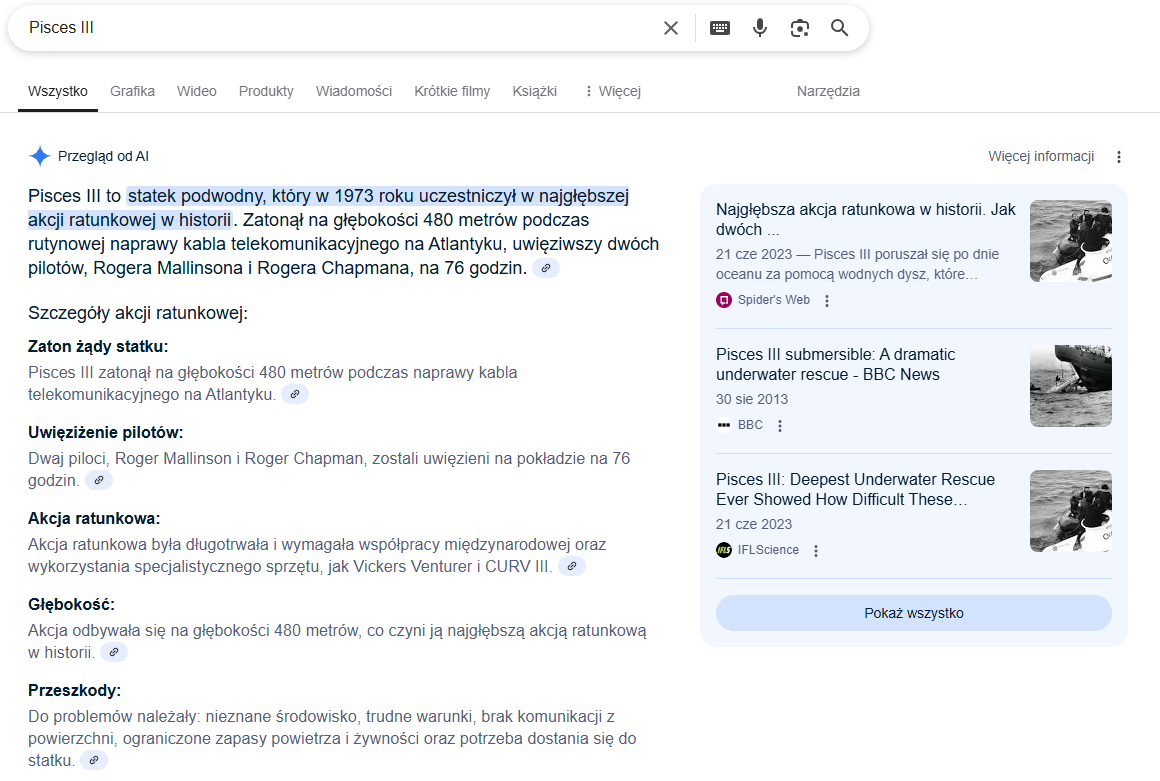The image size is (1160, 781).
Task: Open three-dot menu beside IFLScience source
Action: coord(816,550)
